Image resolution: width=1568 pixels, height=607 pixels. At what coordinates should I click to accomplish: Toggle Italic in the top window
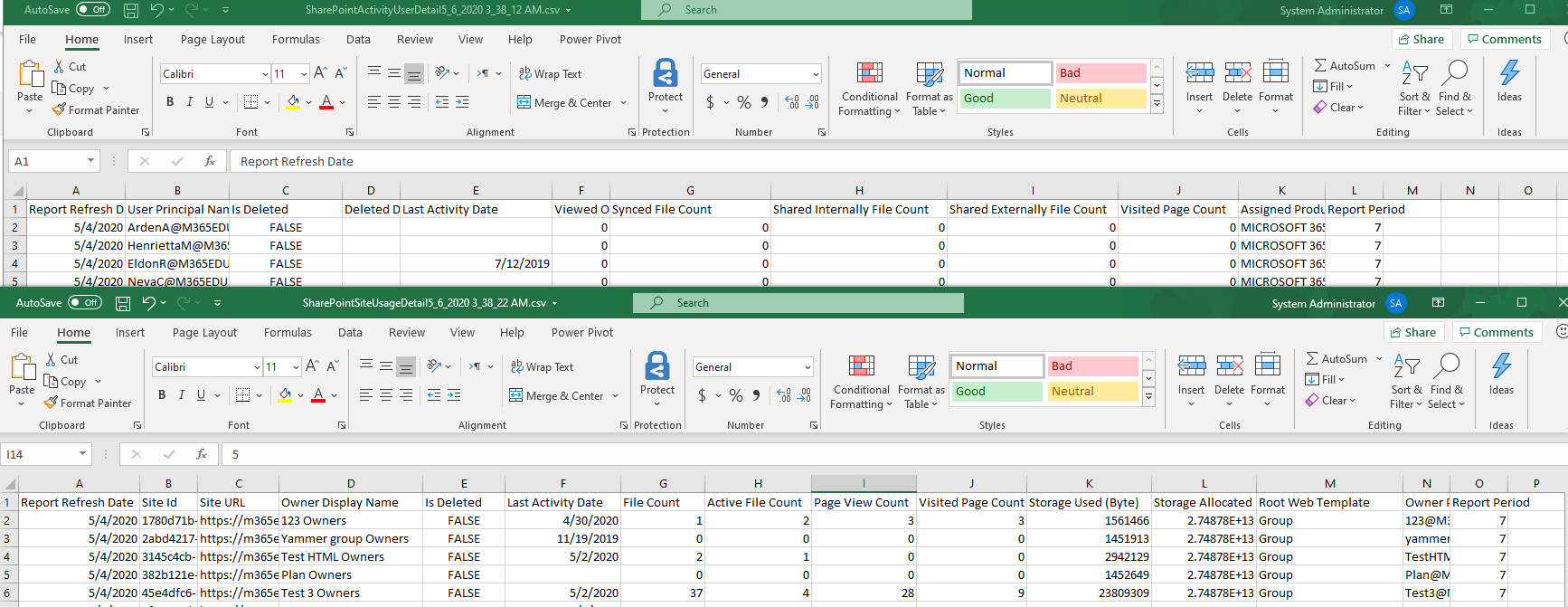[x=190, y=102]
